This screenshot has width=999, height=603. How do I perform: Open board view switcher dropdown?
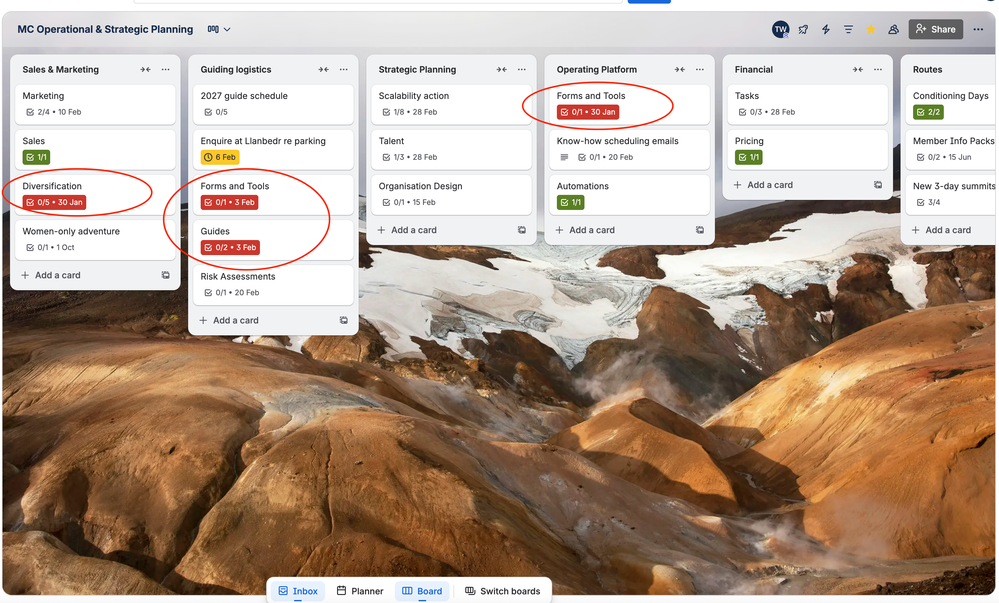pos(219,29)
